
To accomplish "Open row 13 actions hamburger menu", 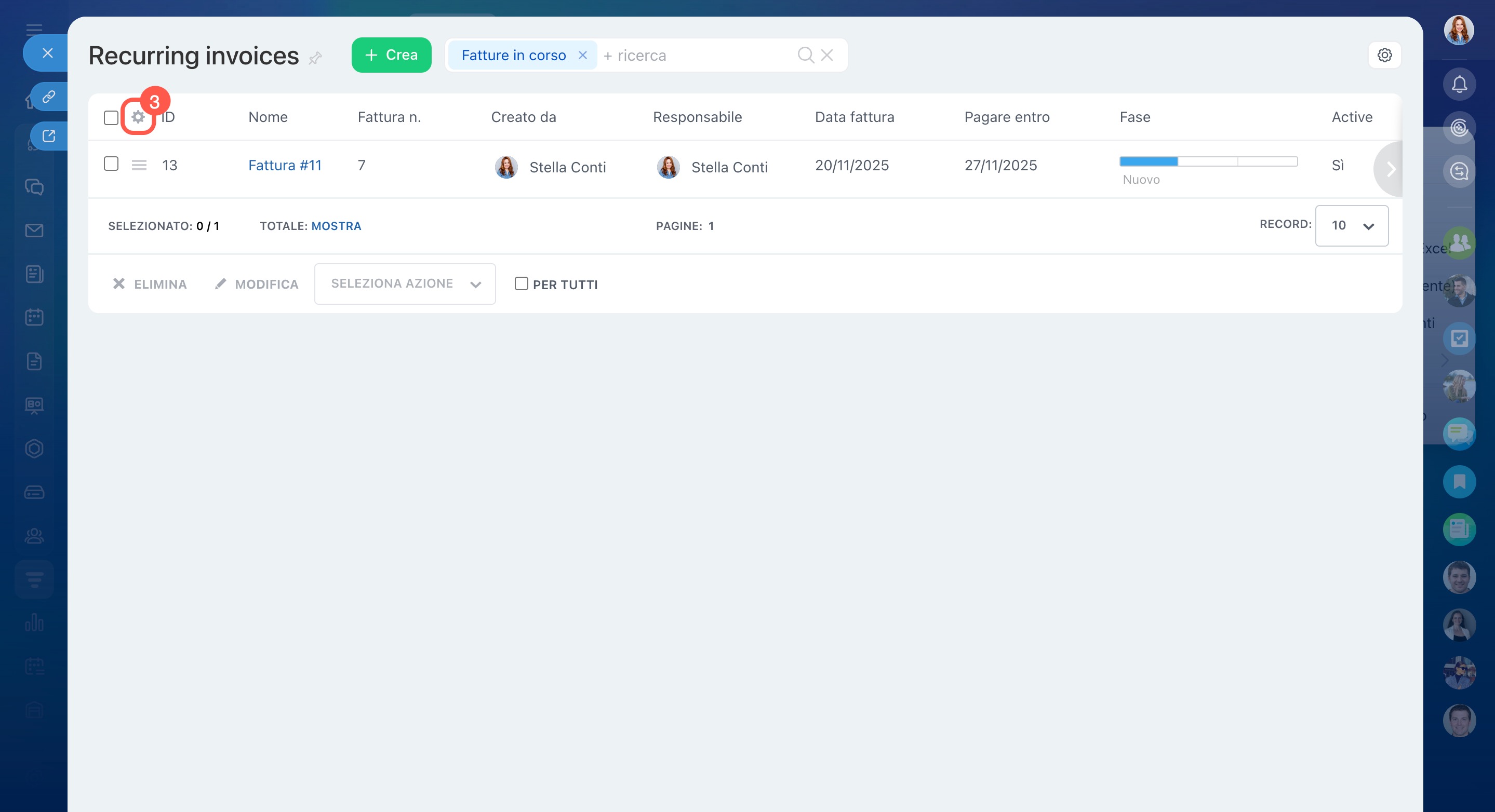I will (139, 165).
